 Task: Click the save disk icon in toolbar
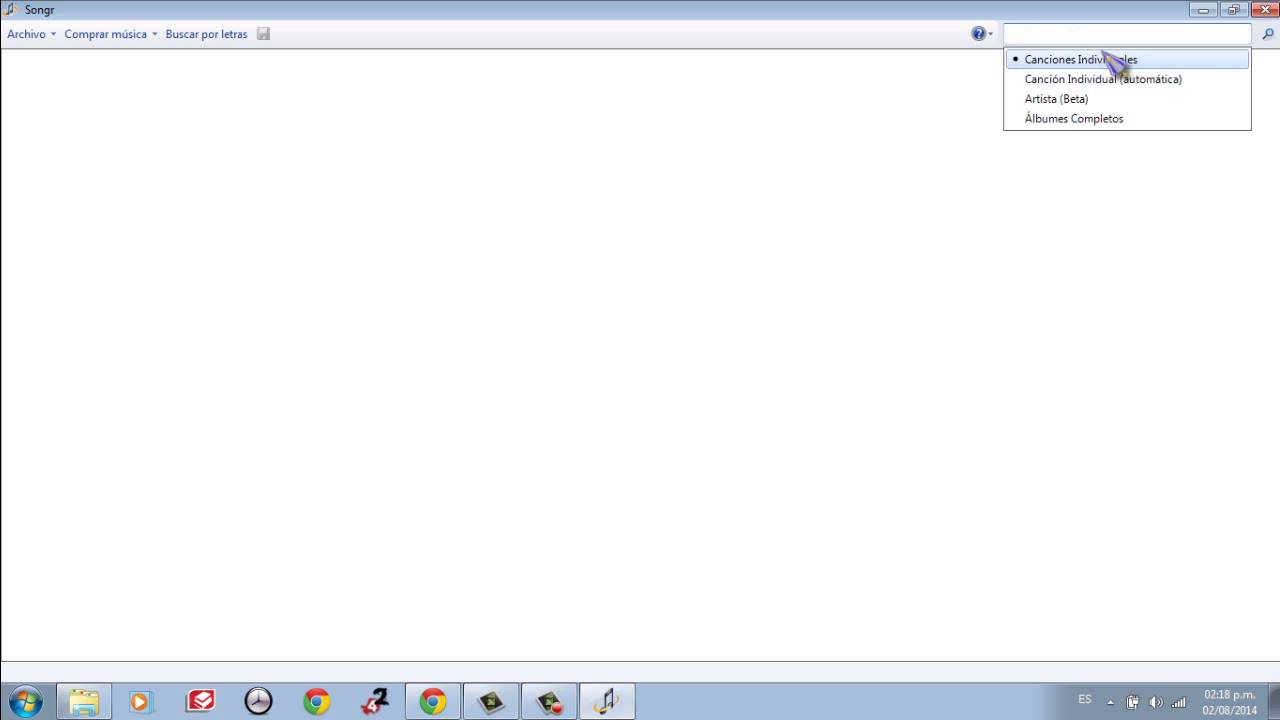(x=263, y=34)
